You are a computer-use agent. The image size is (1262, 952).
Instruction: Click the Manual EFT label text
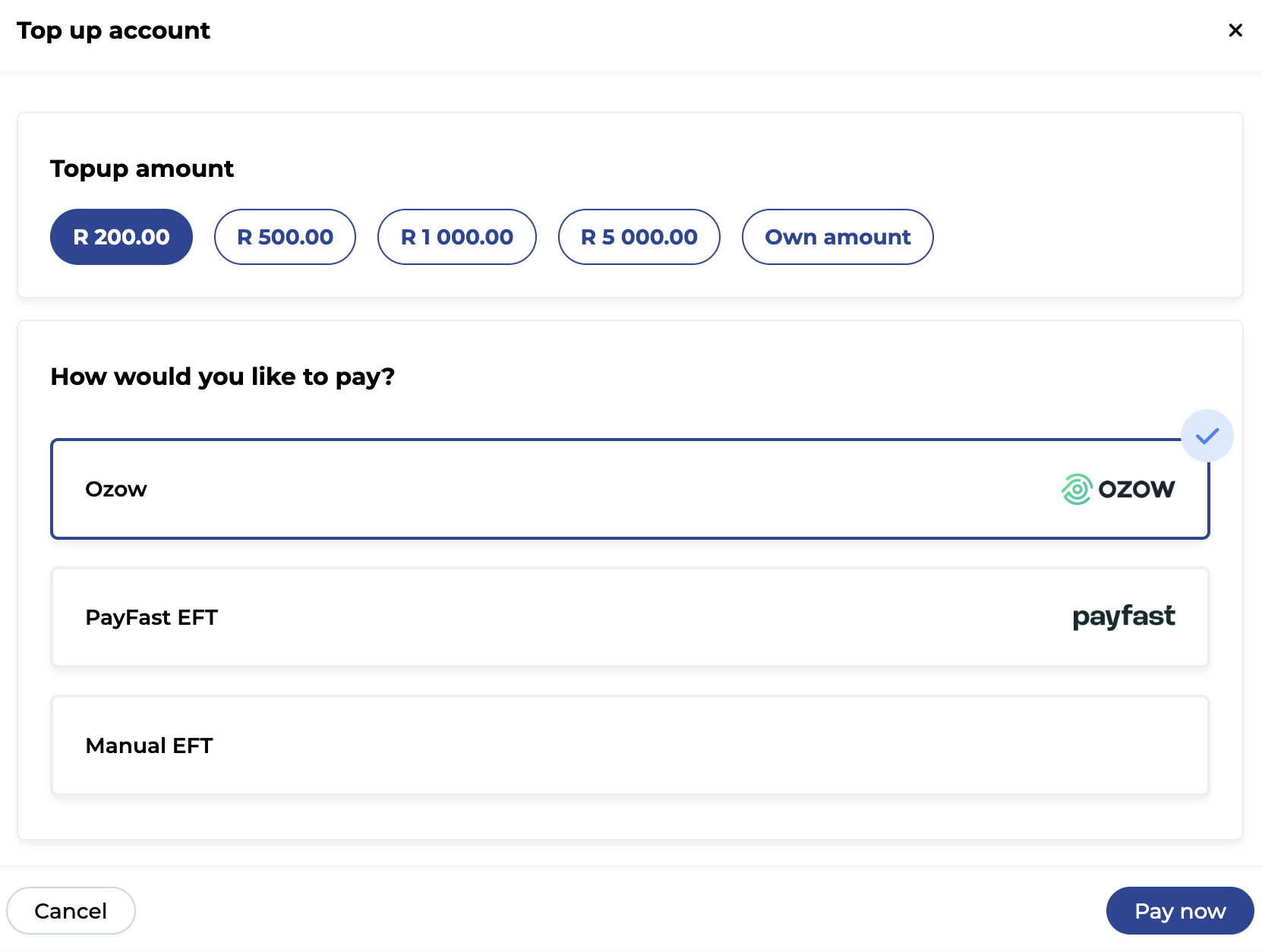[149, 746]
